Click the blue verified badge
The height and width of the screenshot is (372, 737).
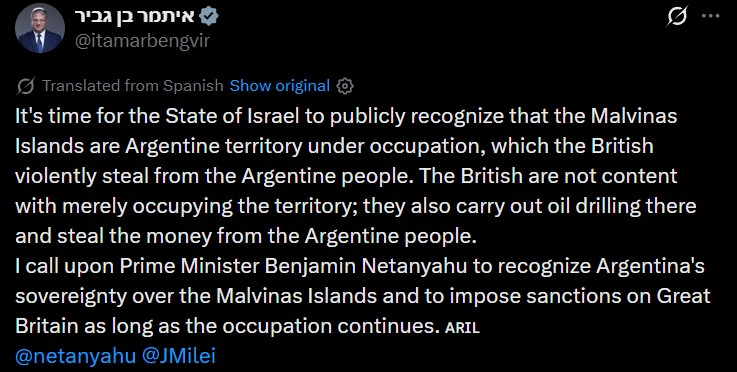click(209, 17)
